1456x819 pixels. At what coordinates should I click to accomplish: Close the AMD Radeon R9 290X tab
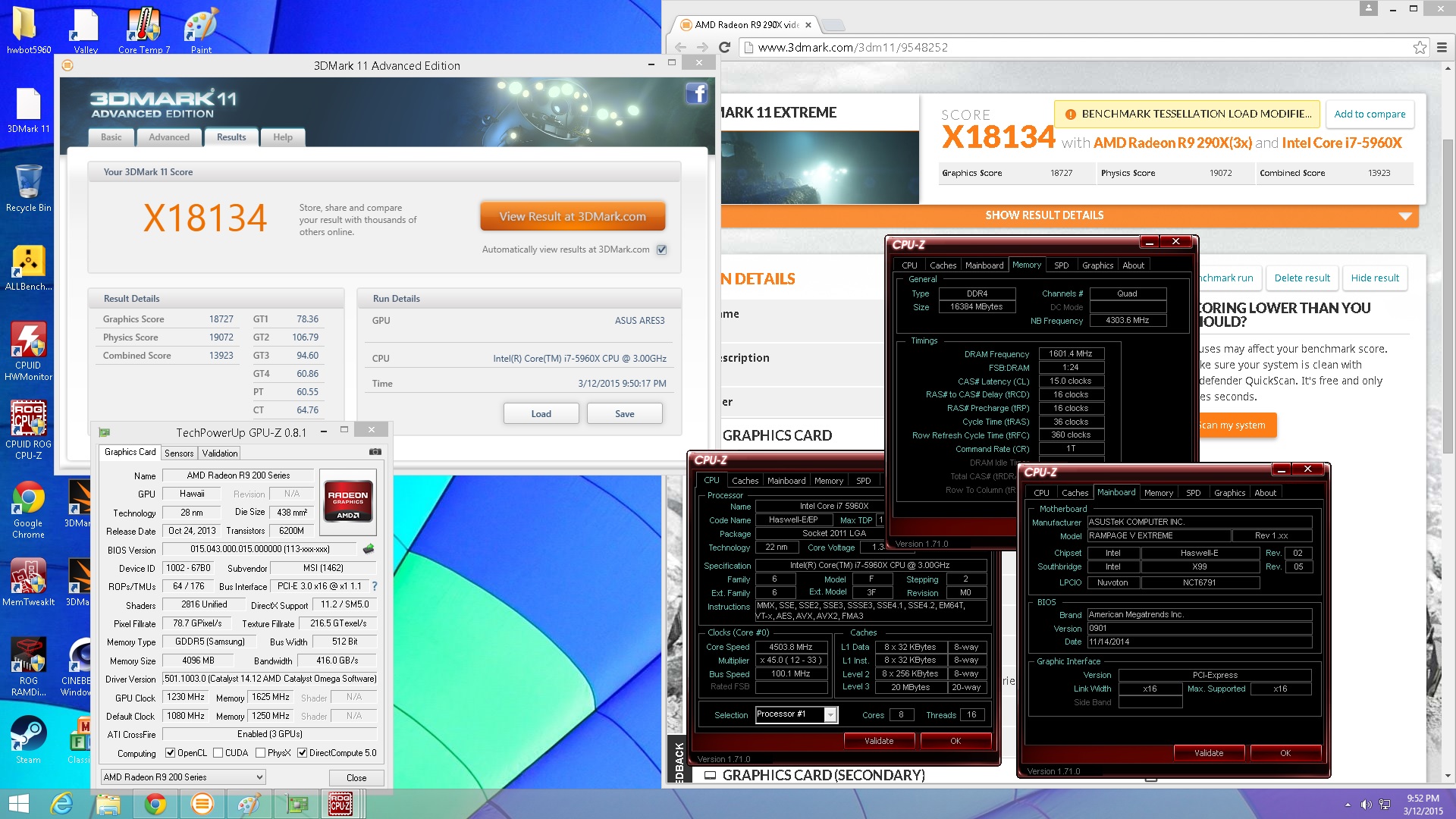808,25
